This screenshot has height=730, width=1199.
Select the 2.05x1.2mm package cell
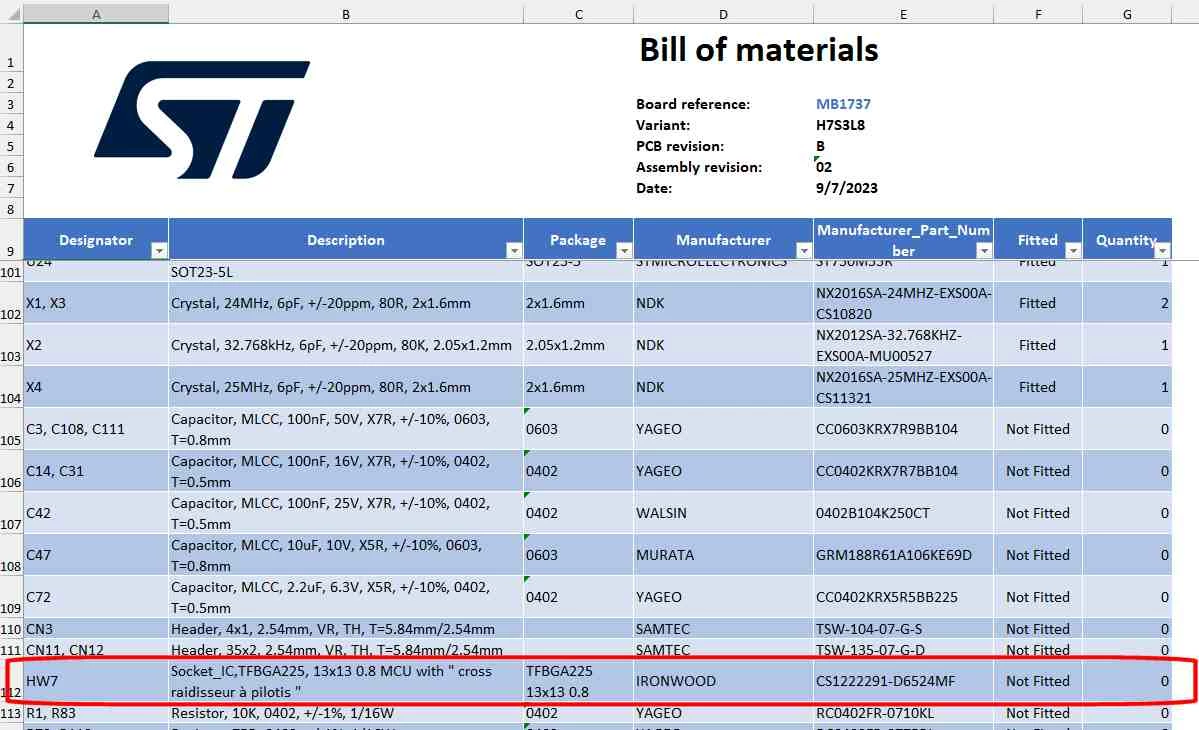[x=579, y=346]
